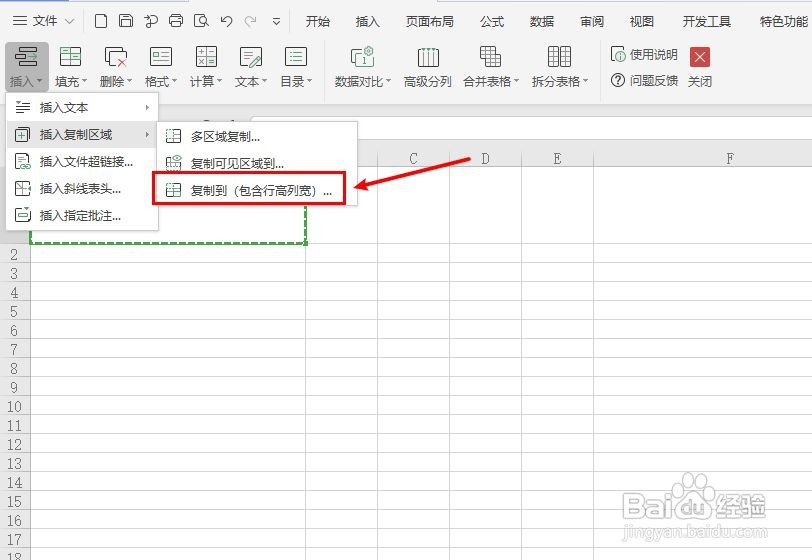Choose 插入文件超链接 menu item
812x560 pixels.
(x=82, y=162)
